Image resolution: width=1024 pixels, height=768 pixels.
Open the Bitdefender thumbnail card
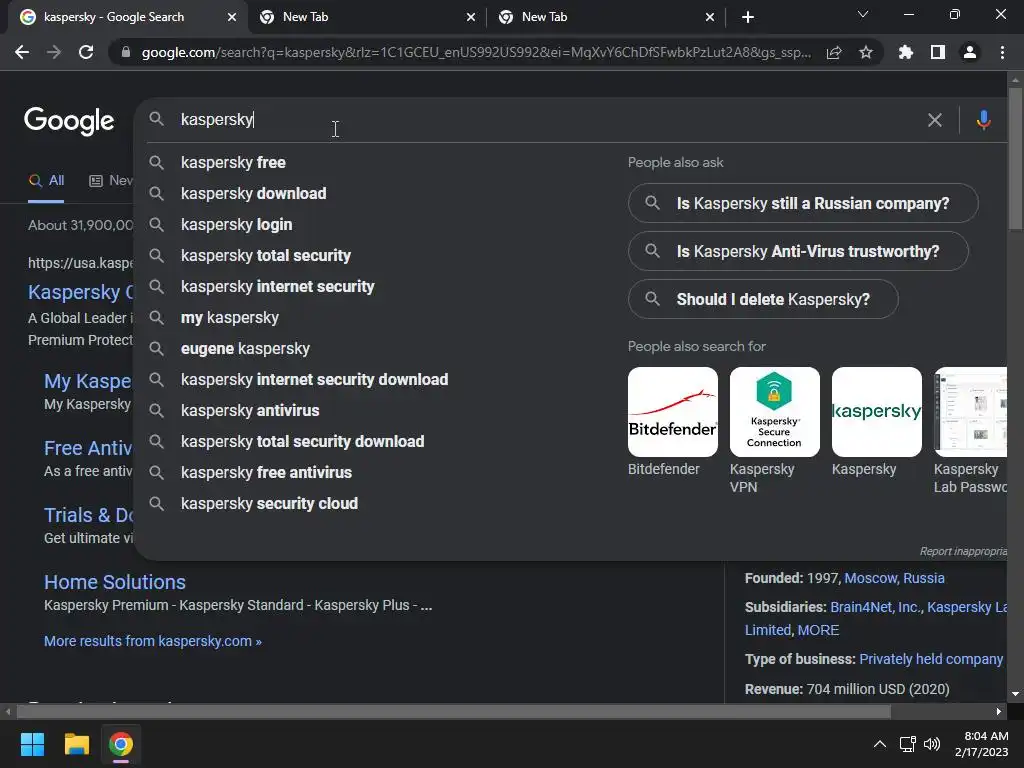coord(673,422)
